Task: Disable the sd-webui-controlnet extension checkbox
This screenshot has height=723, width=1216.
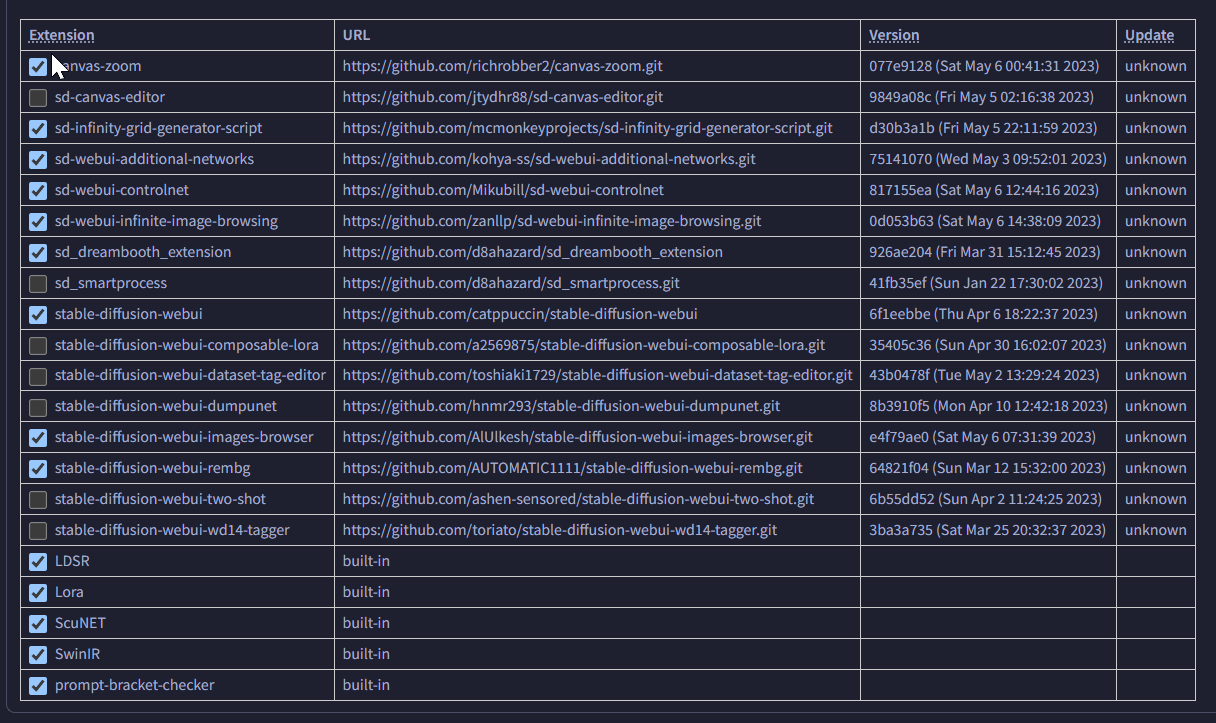Action: [38, 190]
